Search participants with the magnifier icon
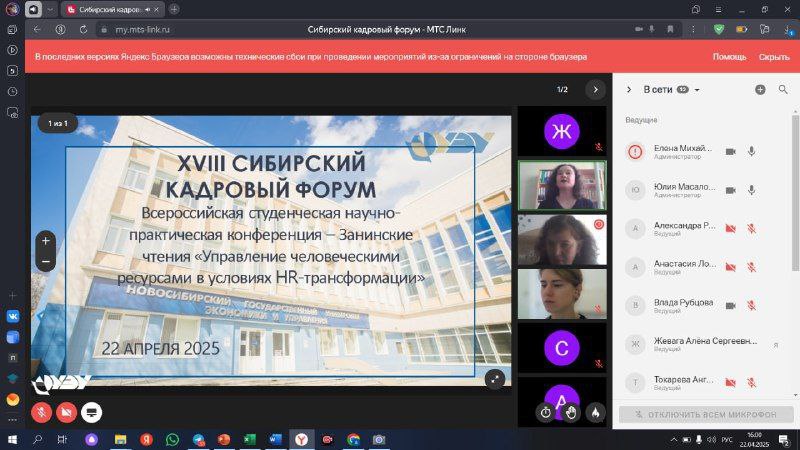The width and height of the screenshot is (800, 450). point(783,90)
